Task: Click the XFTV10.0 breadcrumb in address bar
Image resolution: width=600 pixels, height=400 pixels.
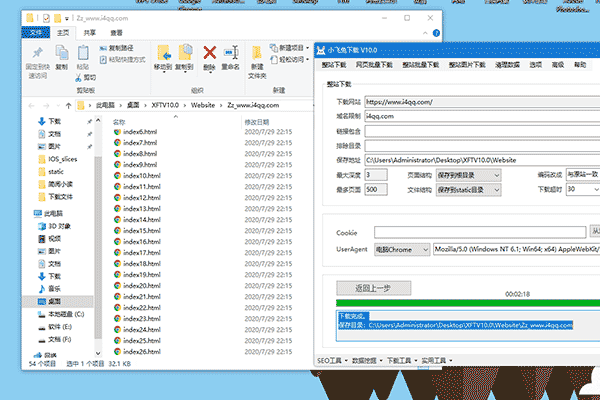Action: 165,105
